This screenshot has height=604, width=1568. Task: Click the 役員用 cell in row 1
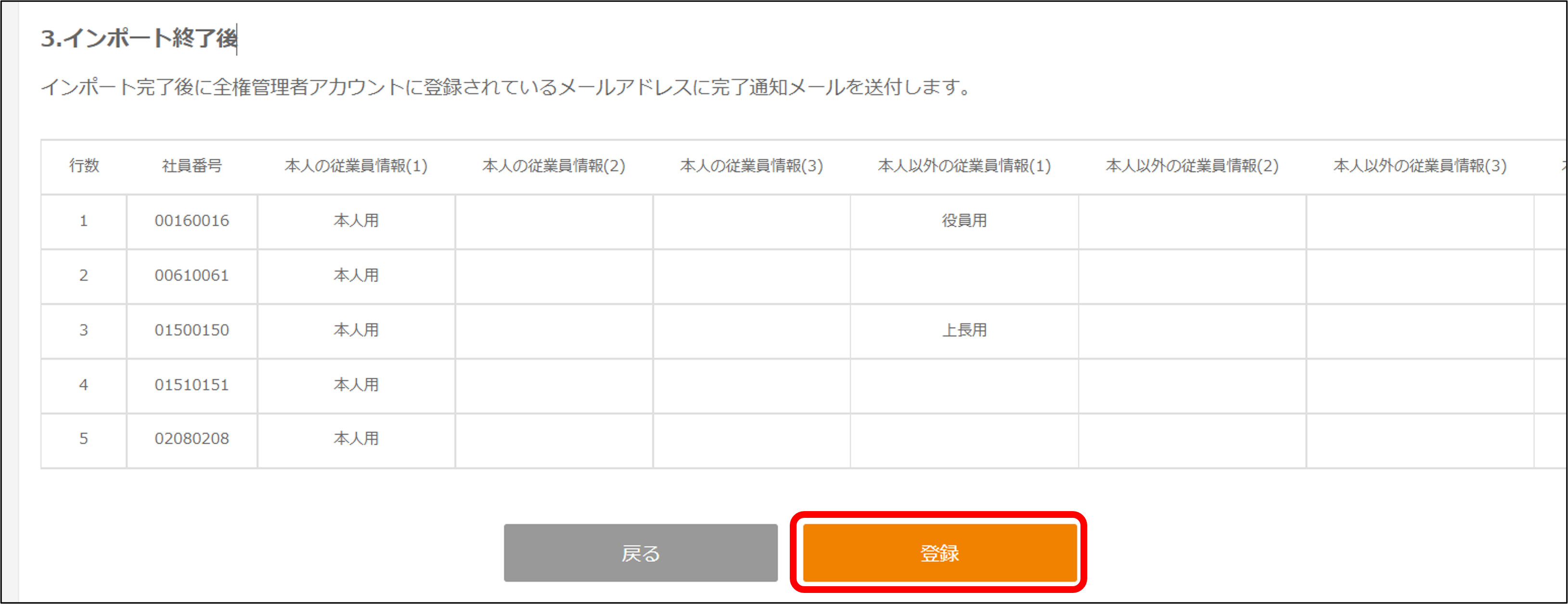964,220
